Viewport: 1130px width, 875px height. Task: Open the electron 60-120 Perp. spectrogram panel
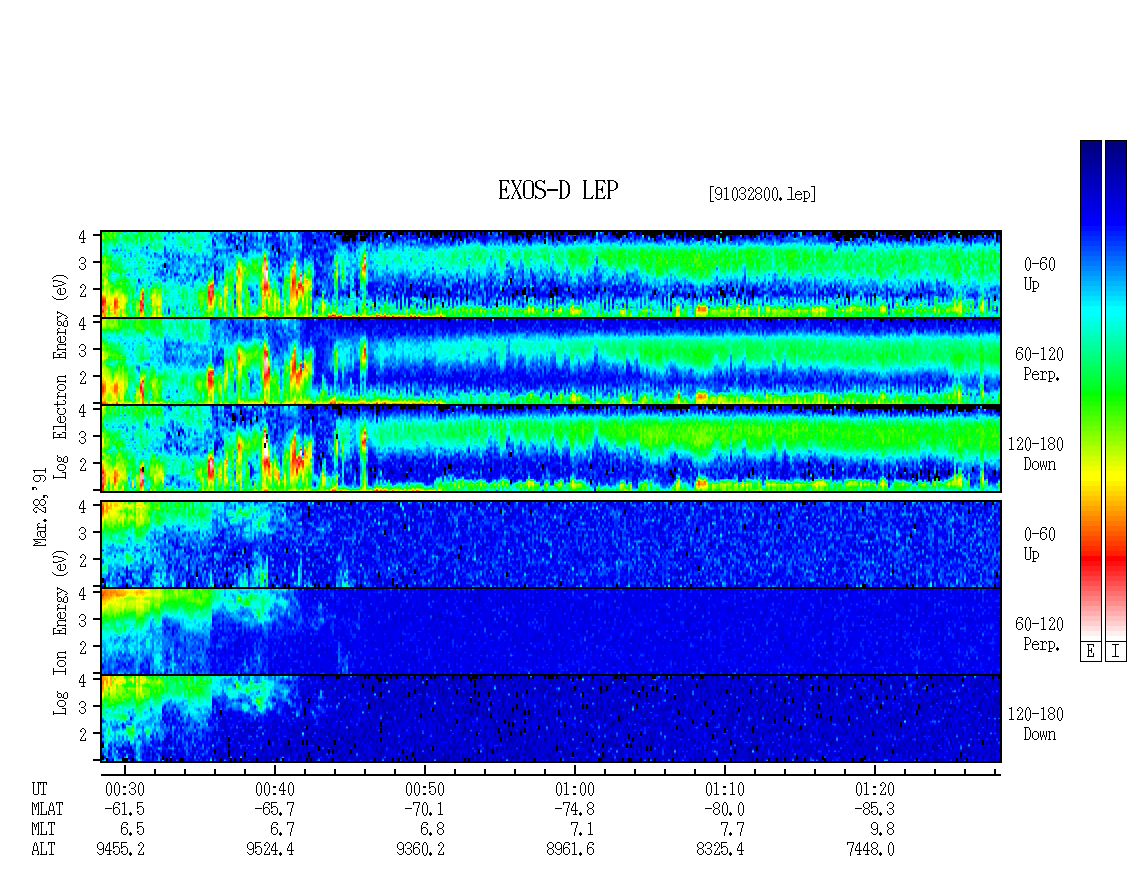click(x=551, y=361)
